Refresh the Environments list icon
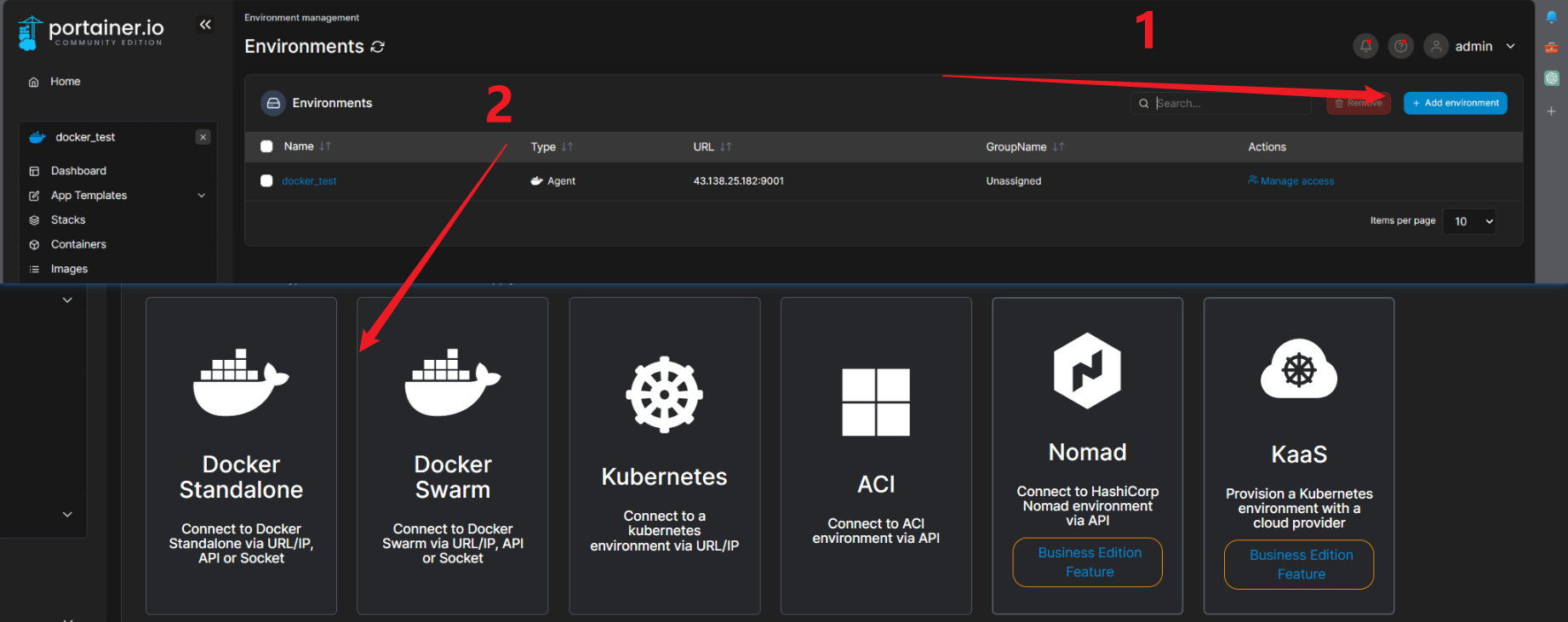1568x622 pixels. tap(378, 47)
